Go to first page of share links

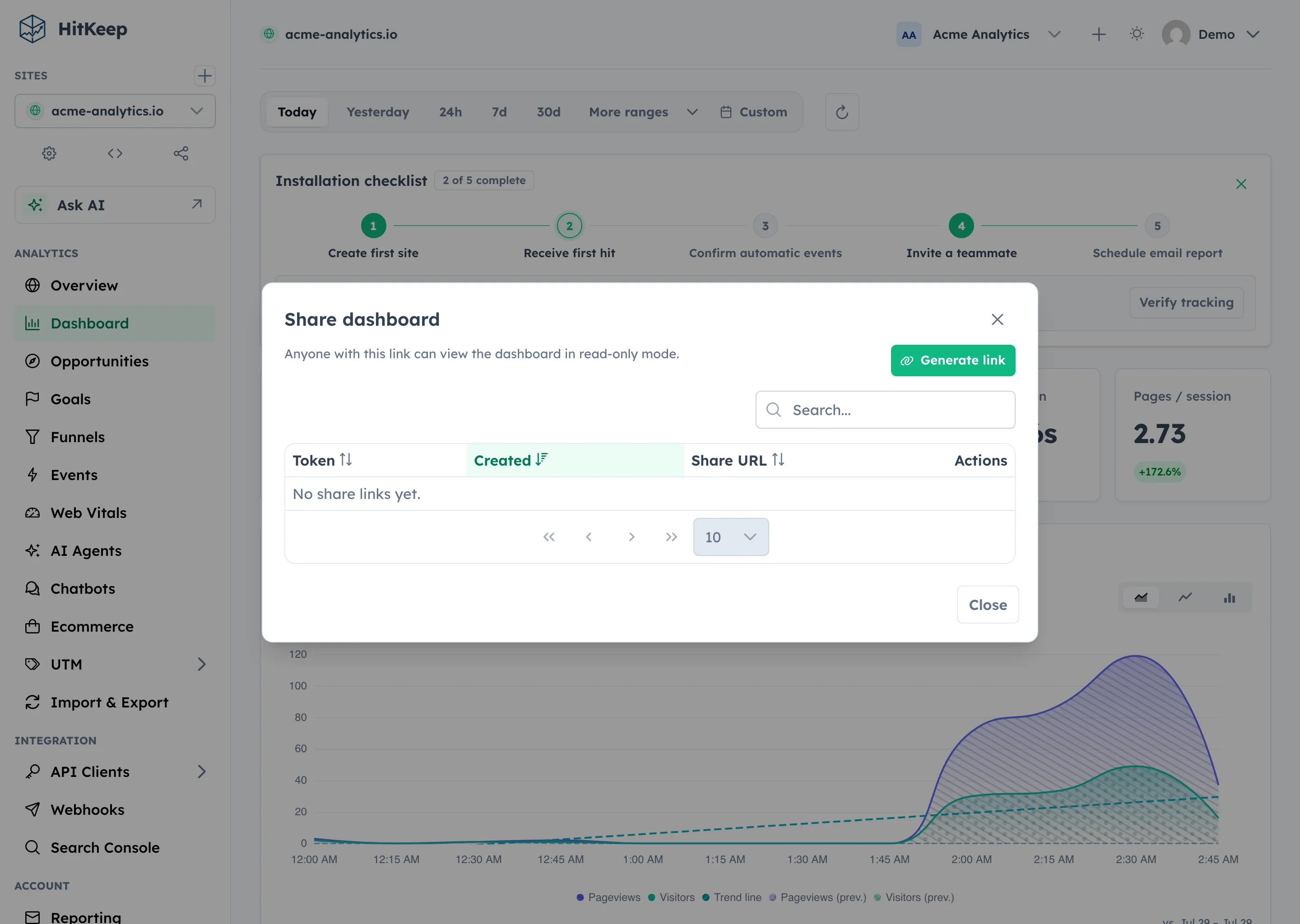point(549,536)
